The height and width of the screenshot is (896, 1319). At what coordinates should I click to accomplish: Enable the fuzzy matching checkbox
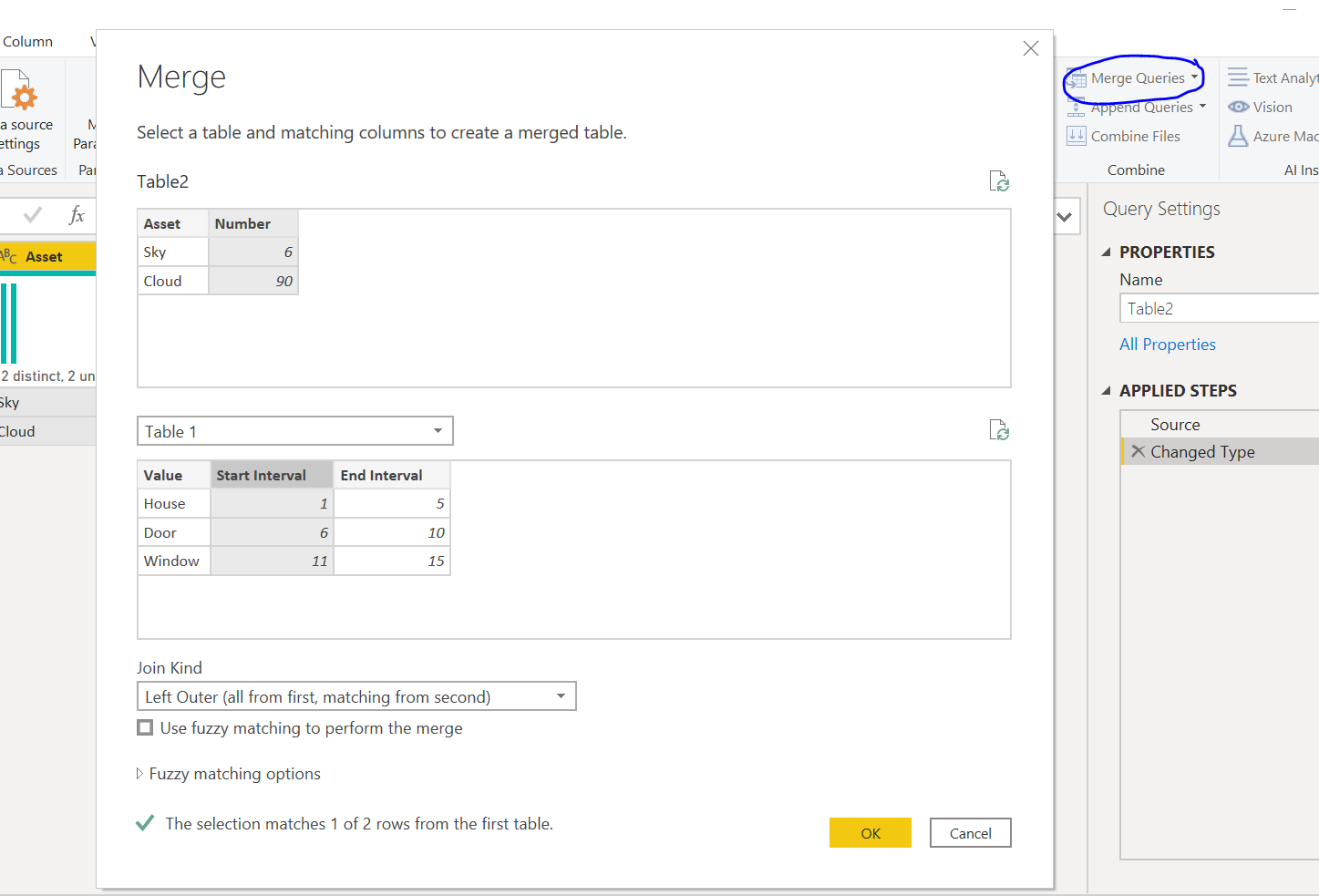(x=145, y=727)
